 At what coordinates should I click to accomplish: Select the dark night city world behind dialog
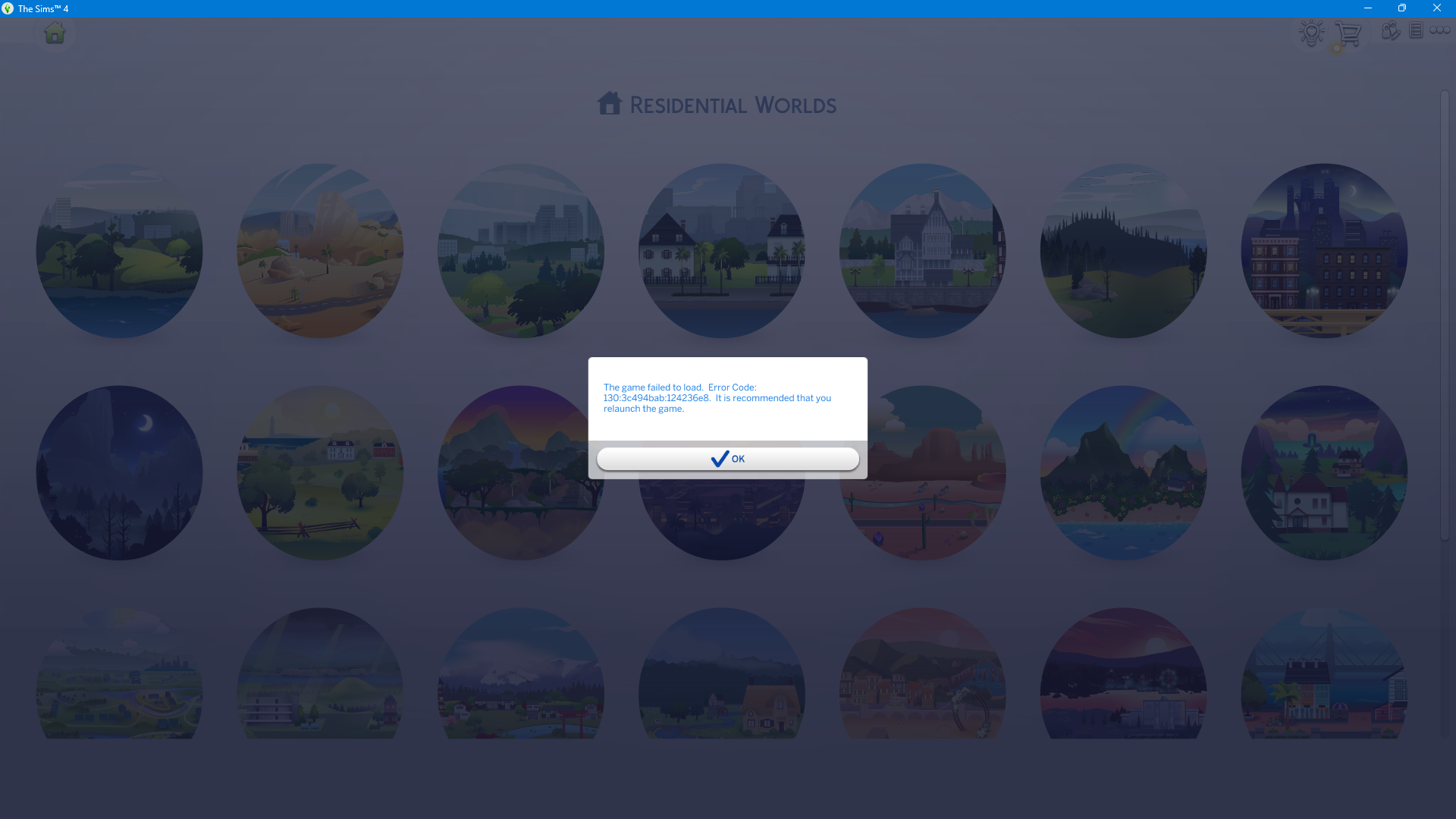pos(722,519)
